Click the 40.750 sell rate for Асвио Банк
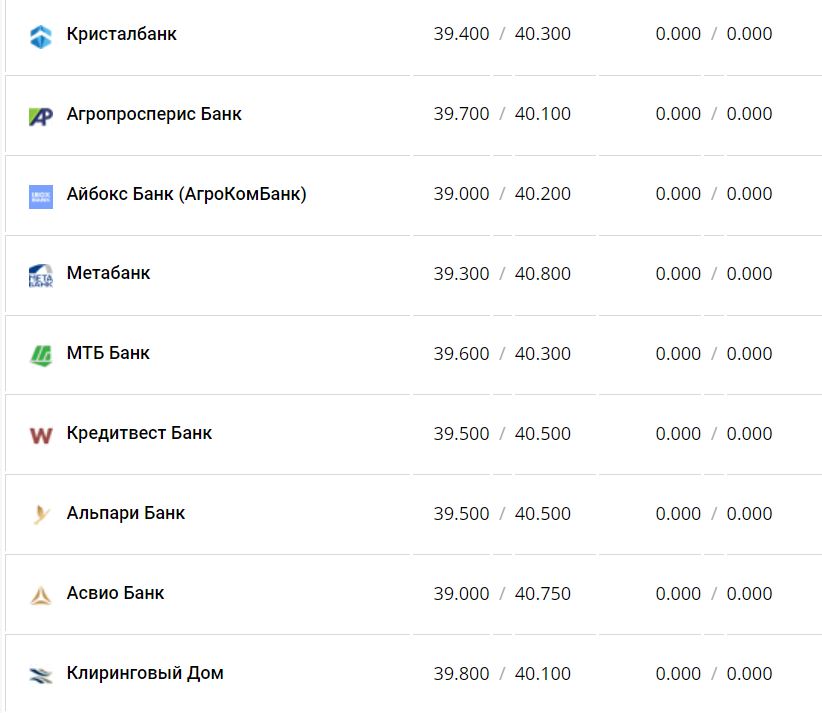Viewport: 822px width, 713px height. tap(543, 593)
